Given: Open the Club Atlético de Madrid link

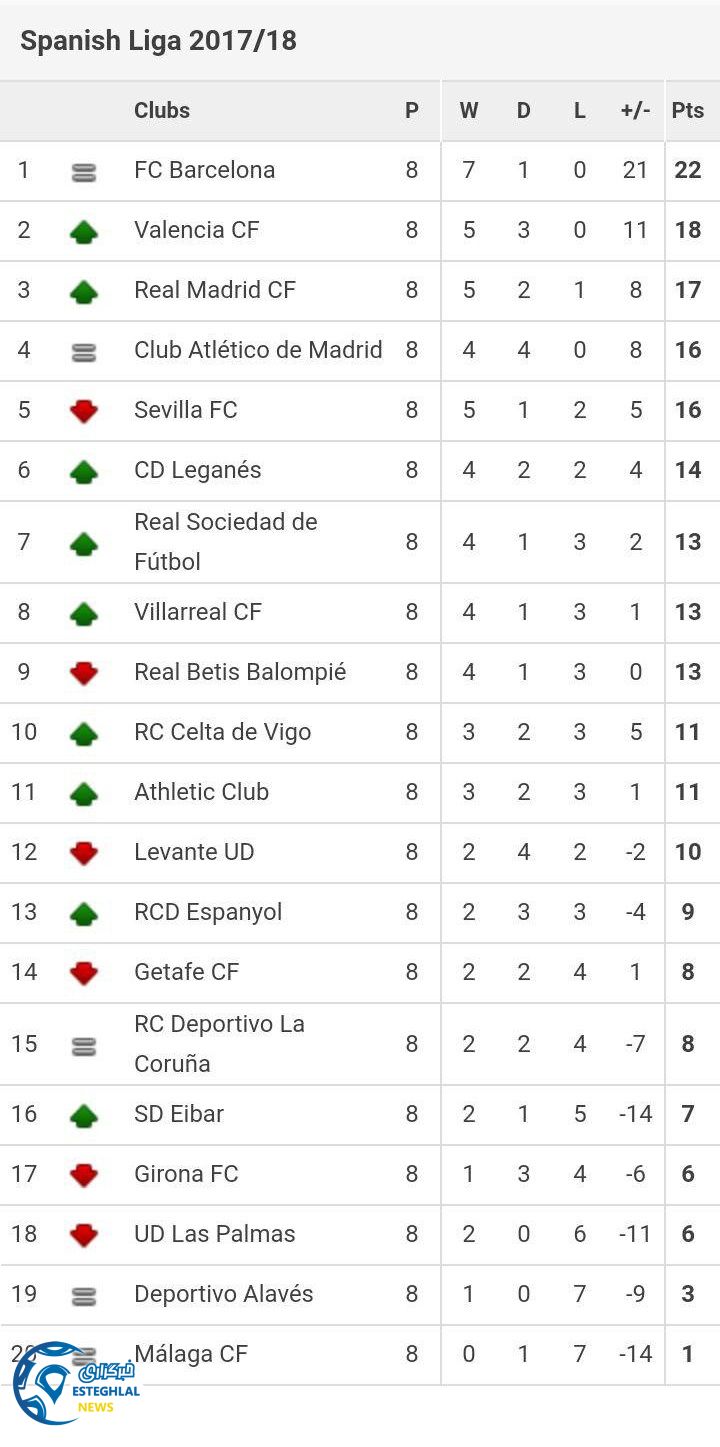Looking at the screenshot, I should (258, 350).
